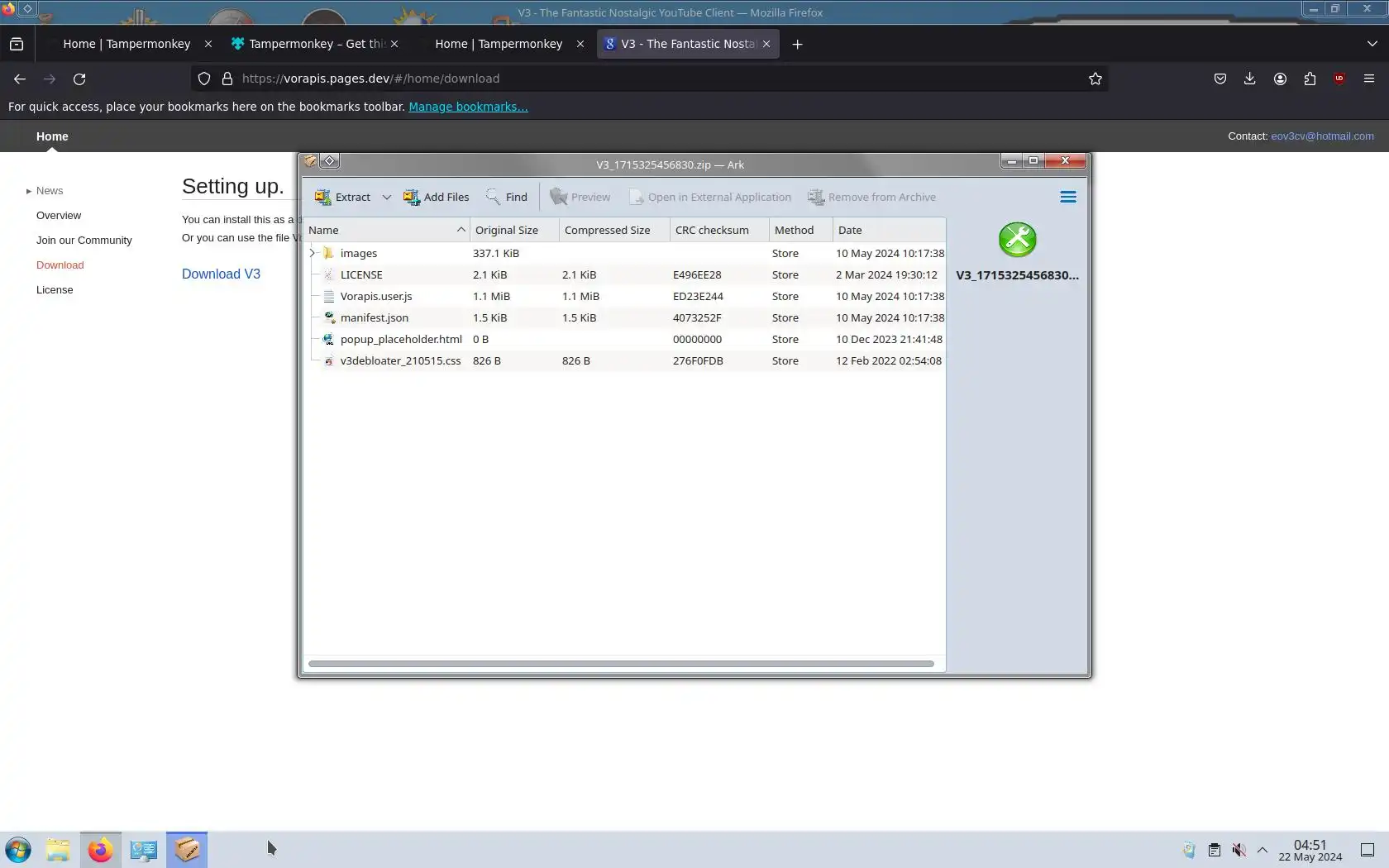
Task: Switch to first Home | Tampermonkey tab
Action: coord(126,44)
